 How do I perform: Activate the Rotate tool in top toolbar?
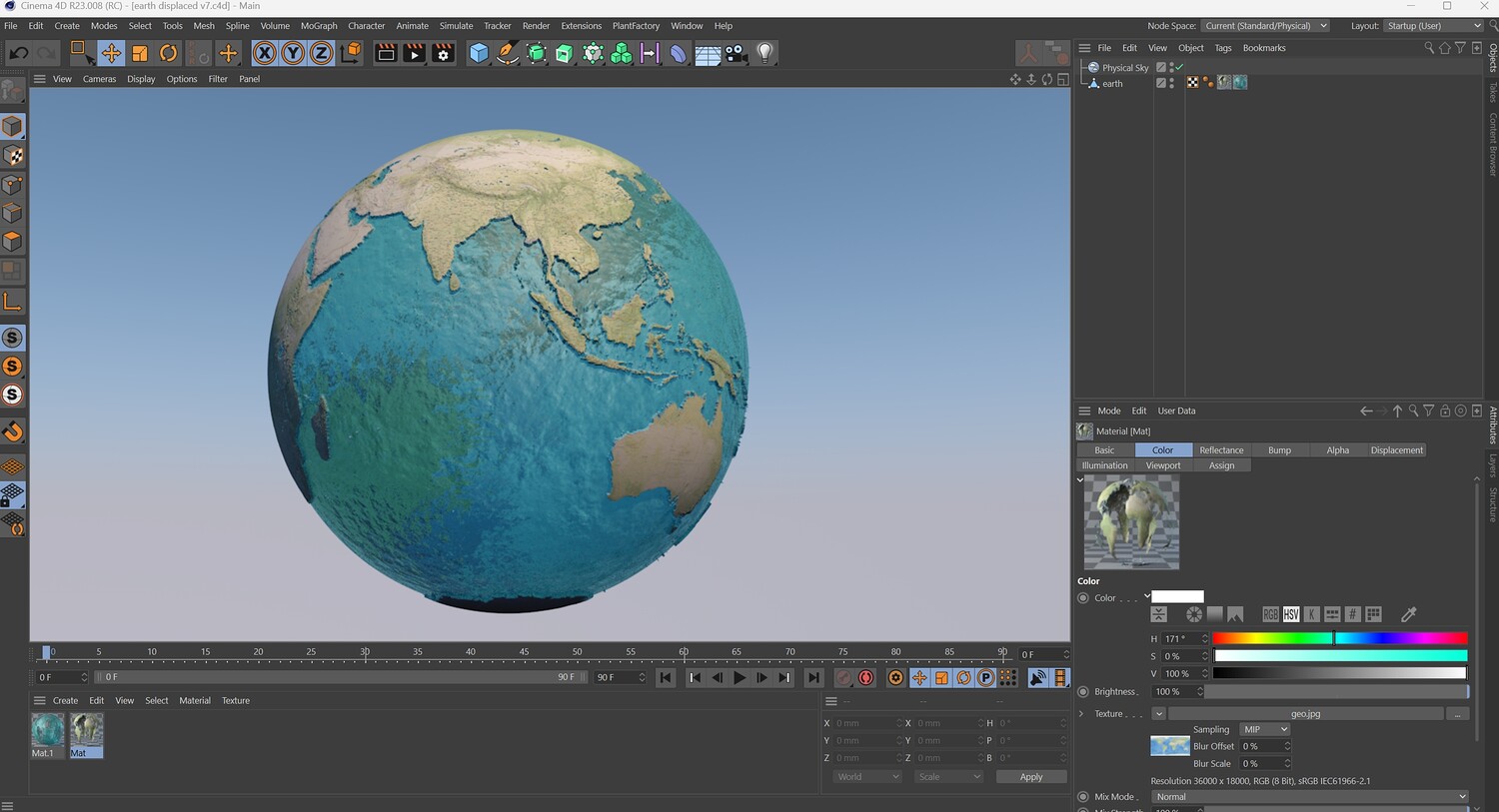[169, 53]
